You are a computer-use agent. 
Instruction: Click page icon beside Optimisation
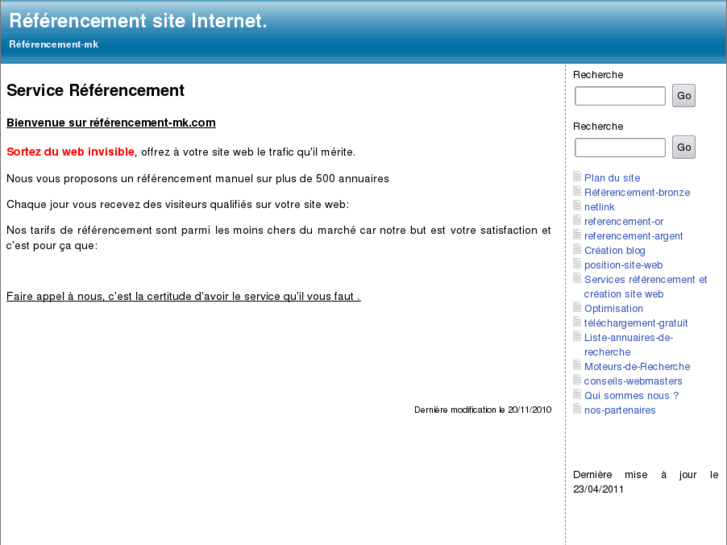(577, 307)
